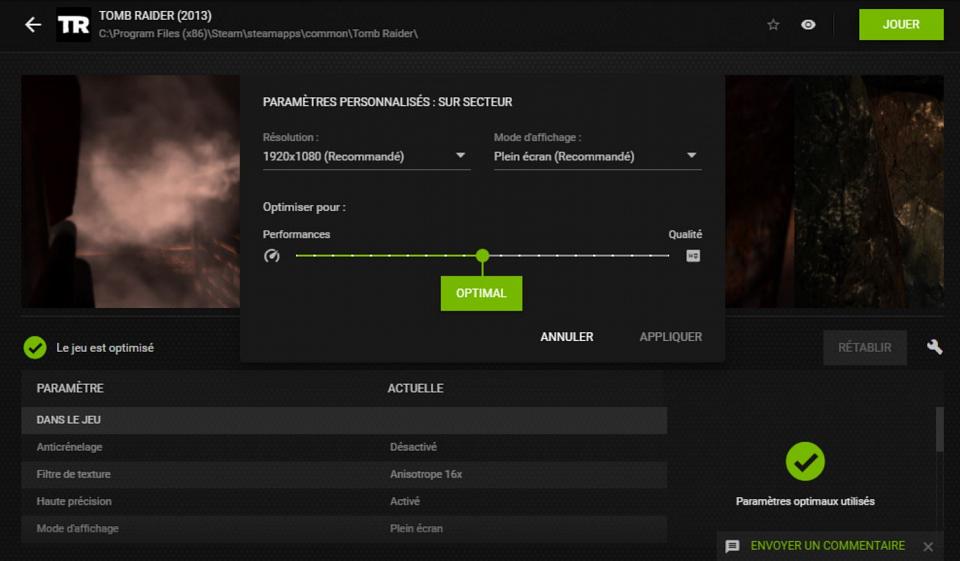This screenshot has height=561, width=960.
Task: Click the Qualité icon on slider right
Action: (692, 256)
